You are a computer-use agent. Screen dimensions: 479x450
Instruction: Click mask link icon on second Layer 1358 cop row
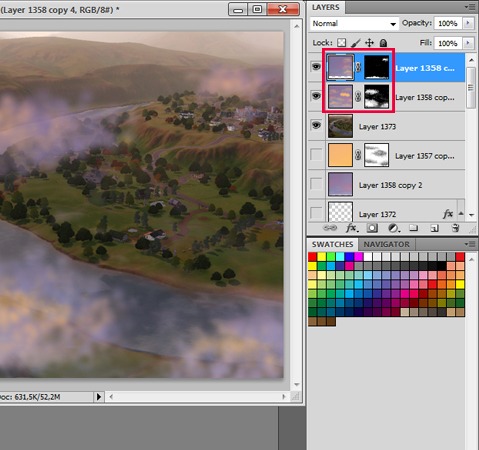(x=358, y=97)
